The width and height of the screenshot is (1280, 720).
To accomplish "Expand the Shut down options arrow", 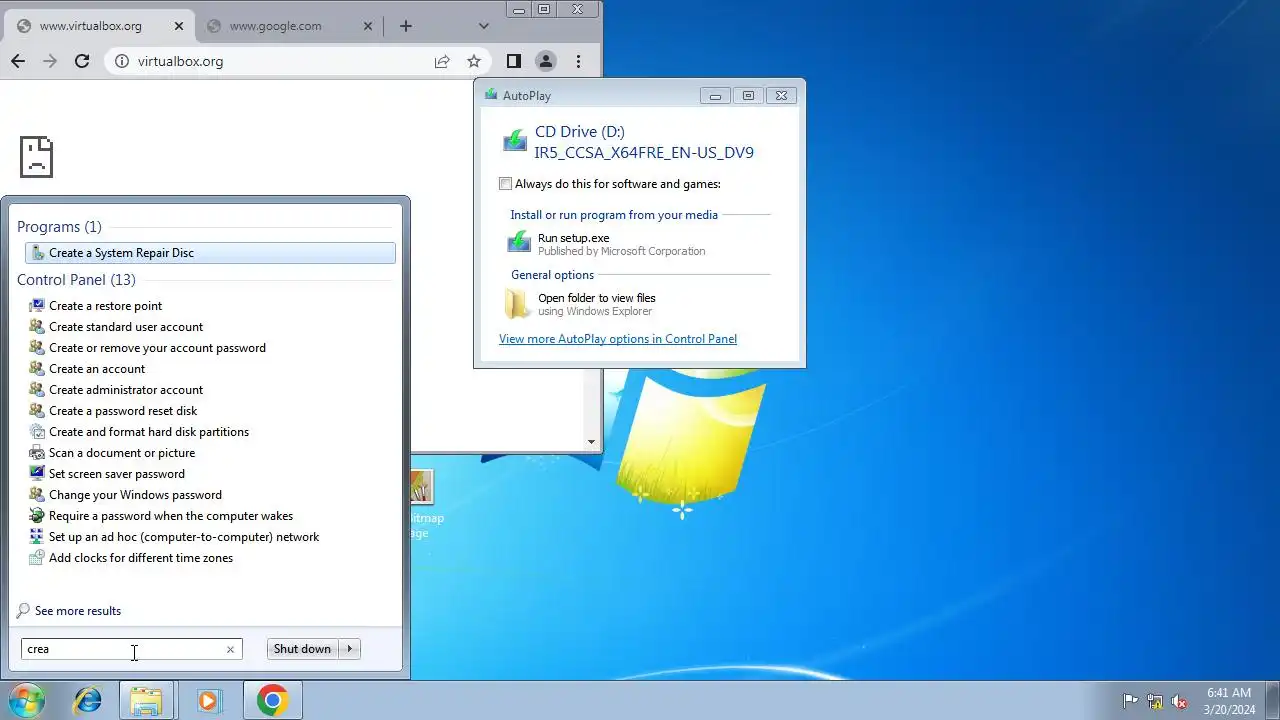I will 350,649.
